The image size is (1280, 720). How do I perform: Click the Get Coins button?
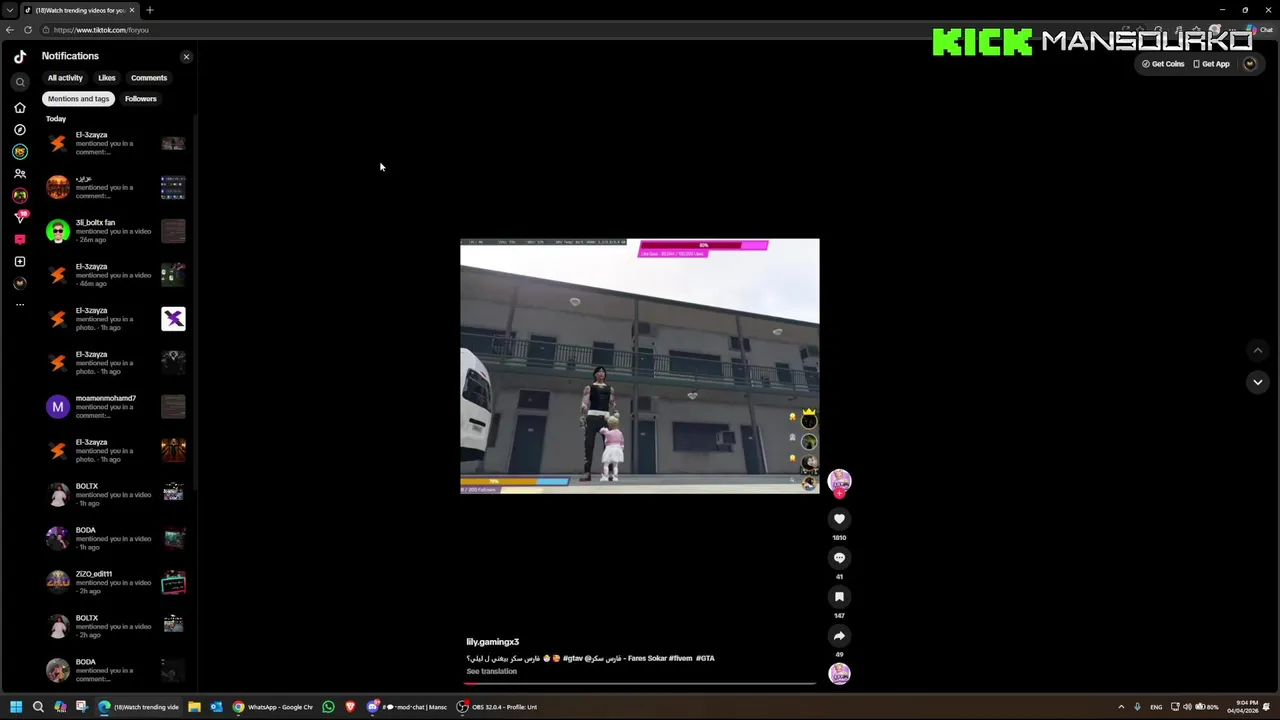click(x=1163, y=64)
